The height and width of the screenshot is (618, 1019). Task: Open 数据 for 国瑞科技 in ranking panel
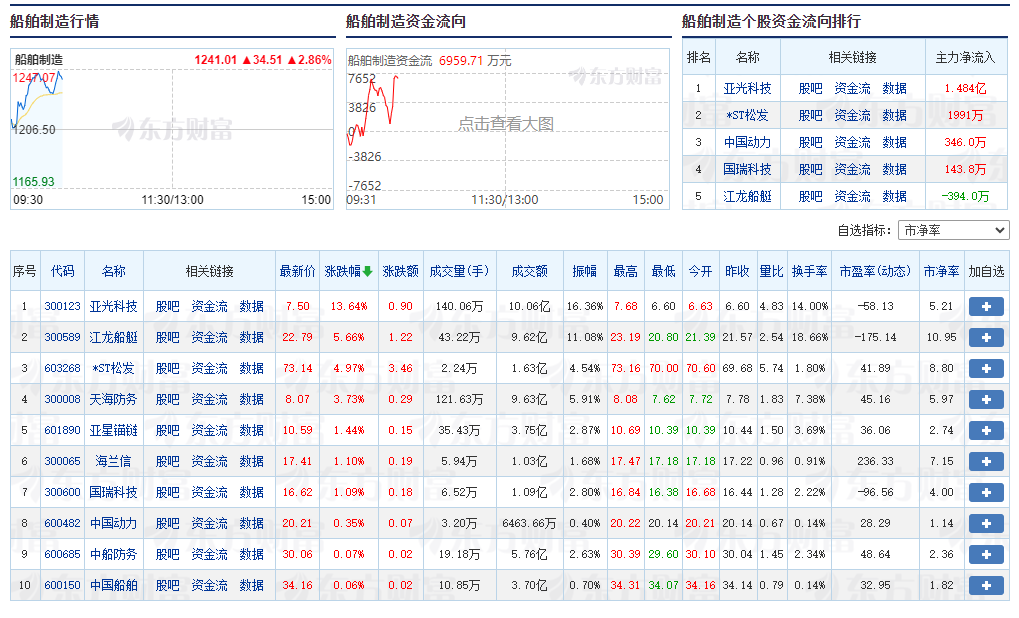click(x=894, y=170)
